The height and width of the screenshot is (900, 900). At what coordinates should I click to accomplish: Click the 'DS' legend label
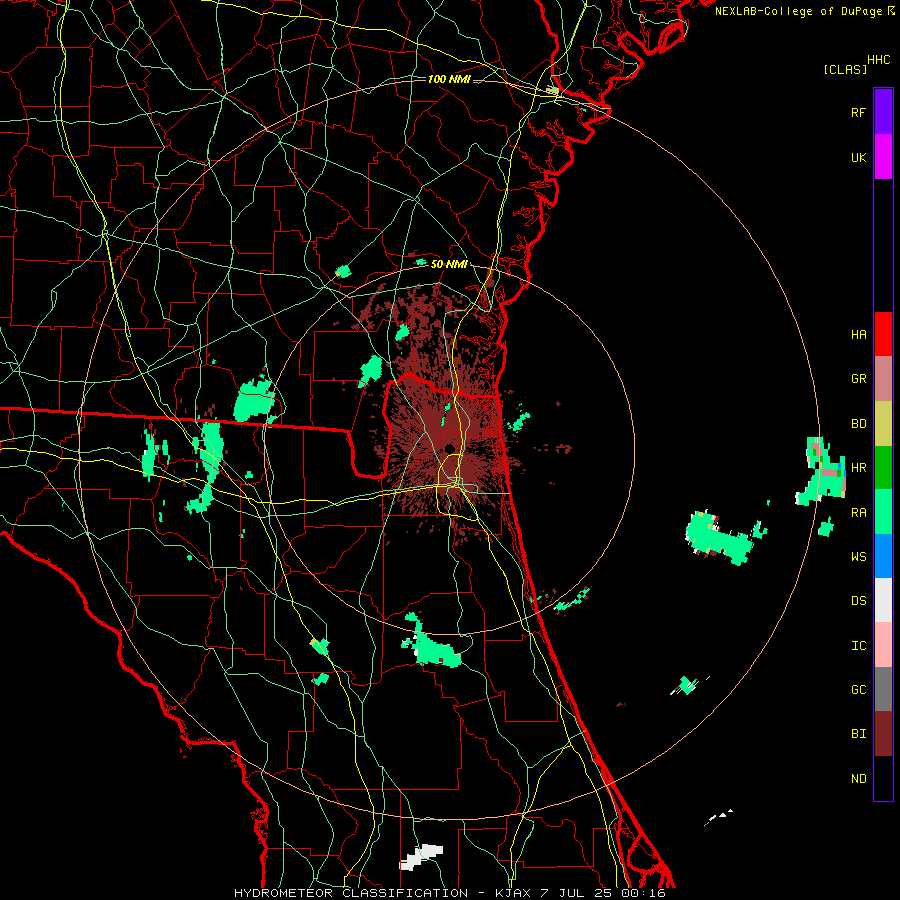tap(858, 601)
